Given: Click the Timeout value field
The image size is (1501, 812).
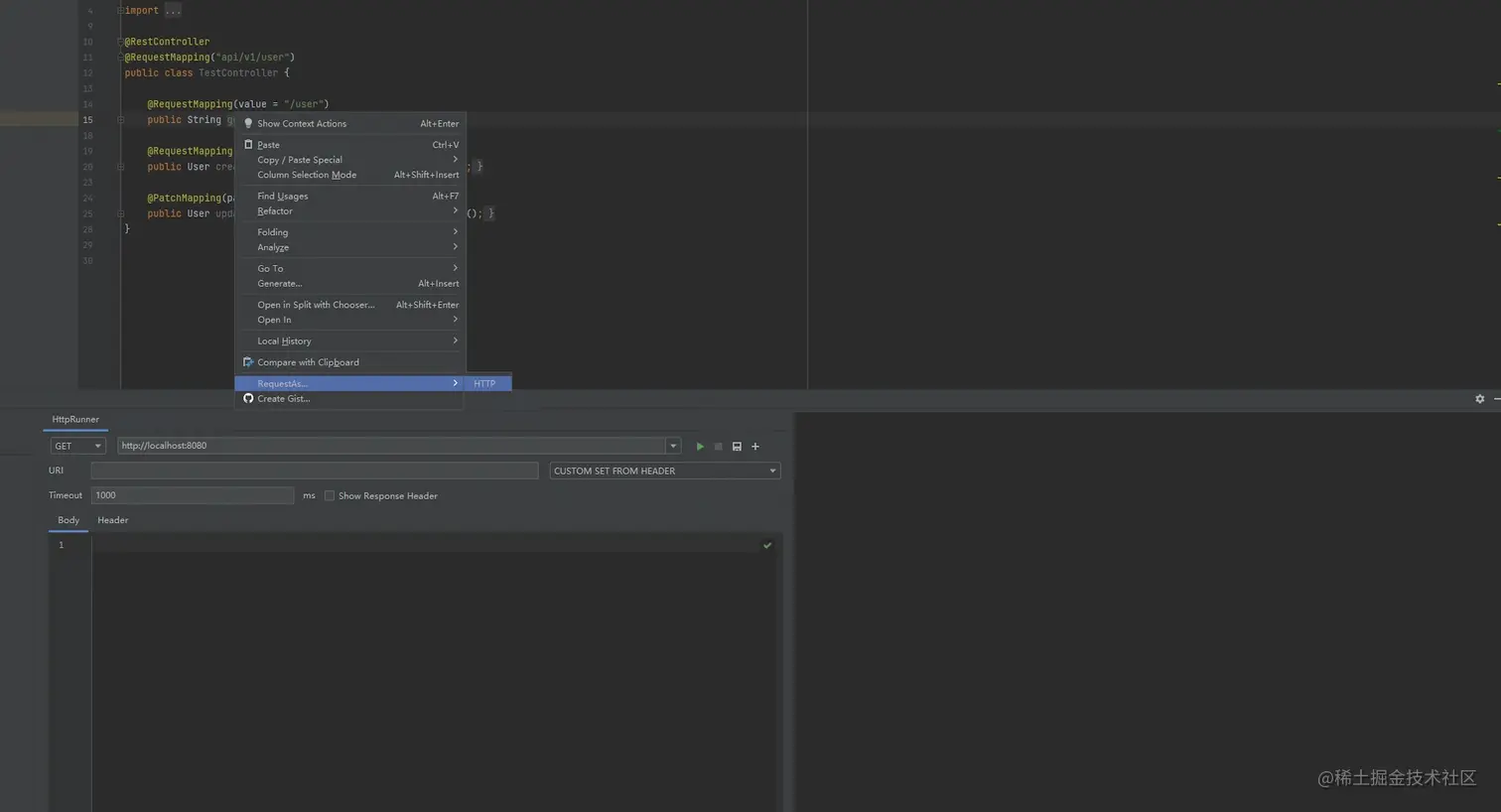Looking at the screenshot, I should point(193,495).
